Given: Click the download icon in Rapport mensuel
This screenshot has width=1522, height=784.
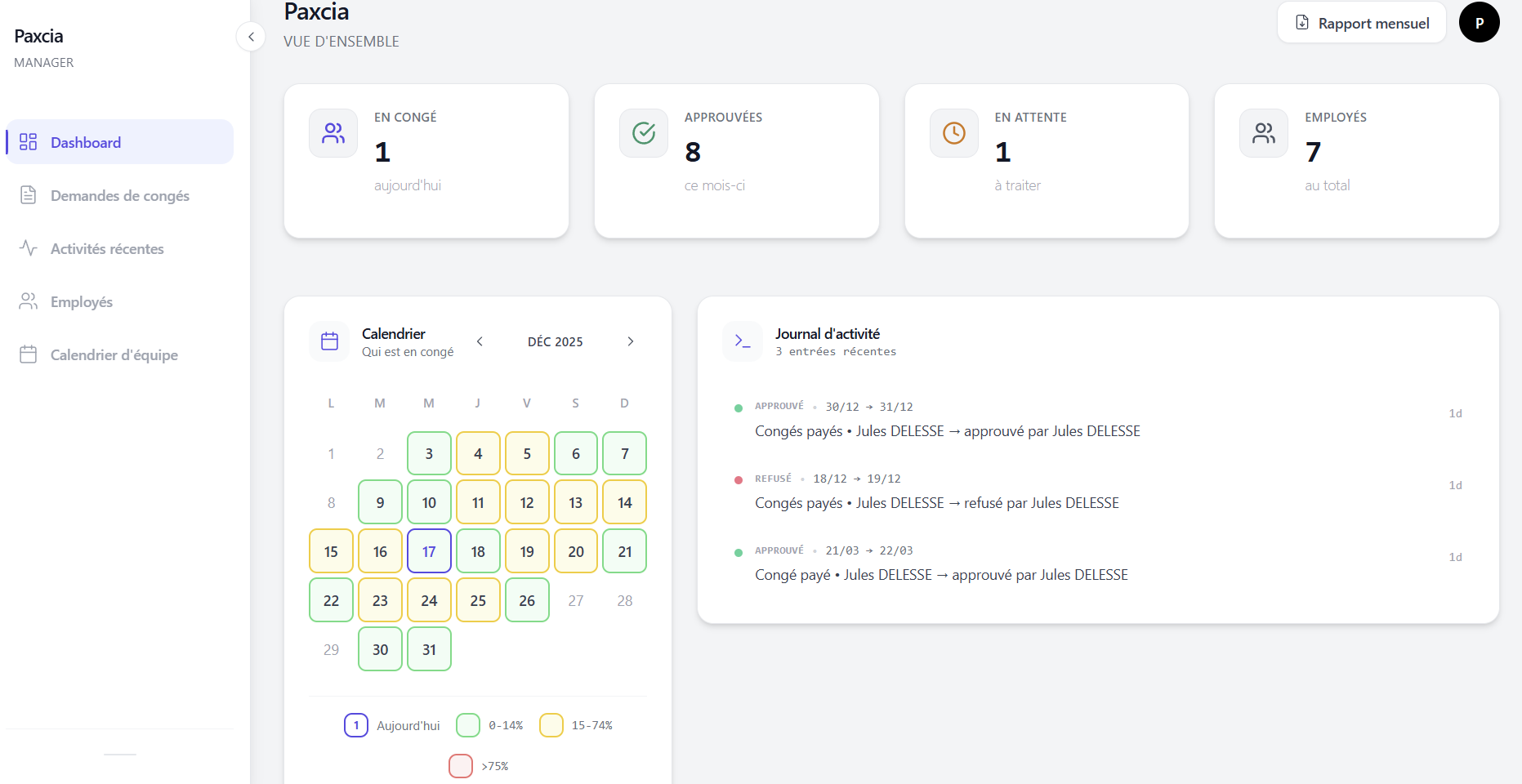Looking at the screenshot, I should (x=1302, y=22).
